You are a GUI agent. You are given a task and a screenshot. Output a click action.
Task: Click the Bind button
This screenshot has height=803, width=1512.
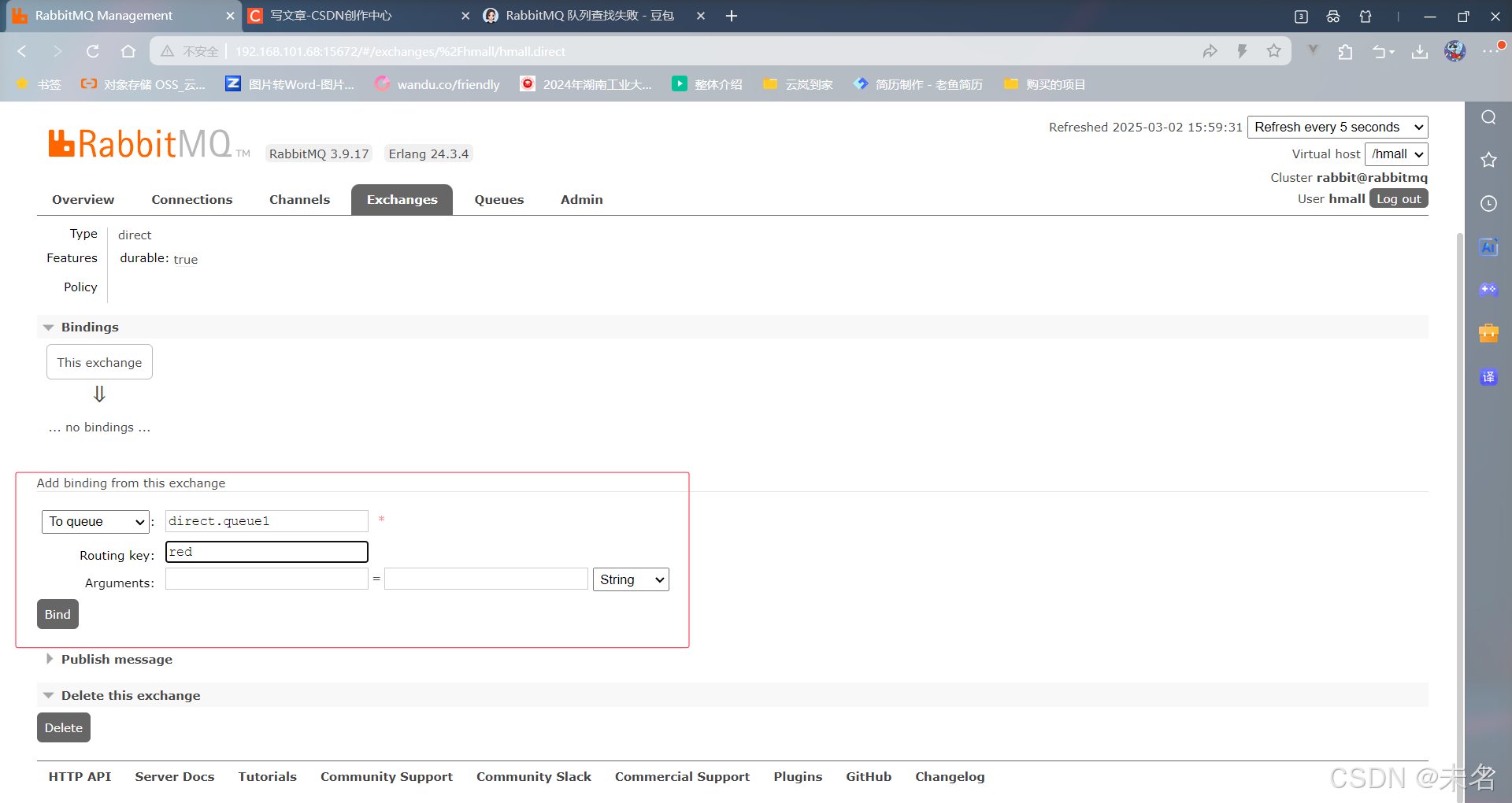57,614
